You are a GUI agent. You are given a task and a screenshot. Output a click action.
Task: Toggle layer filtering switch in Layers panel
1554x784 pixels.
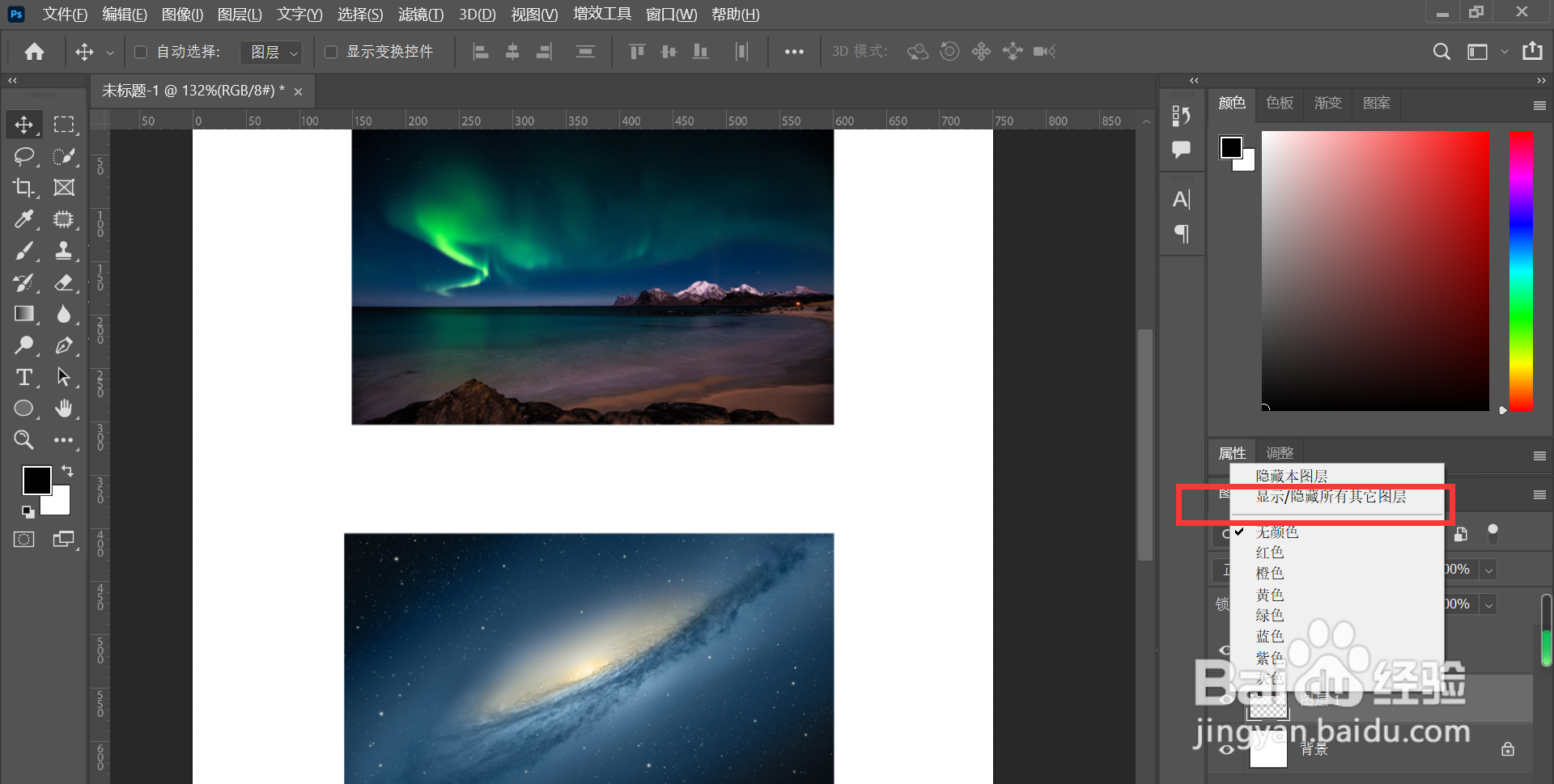(x=1493, y=533)
